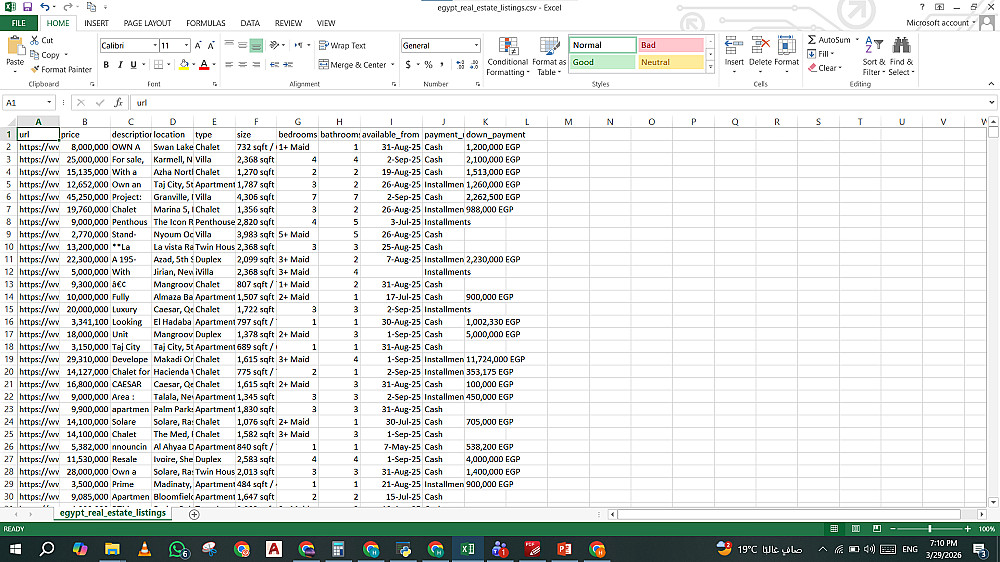
Task: Open the FILE tab
Action: click(x=18, y=23)
